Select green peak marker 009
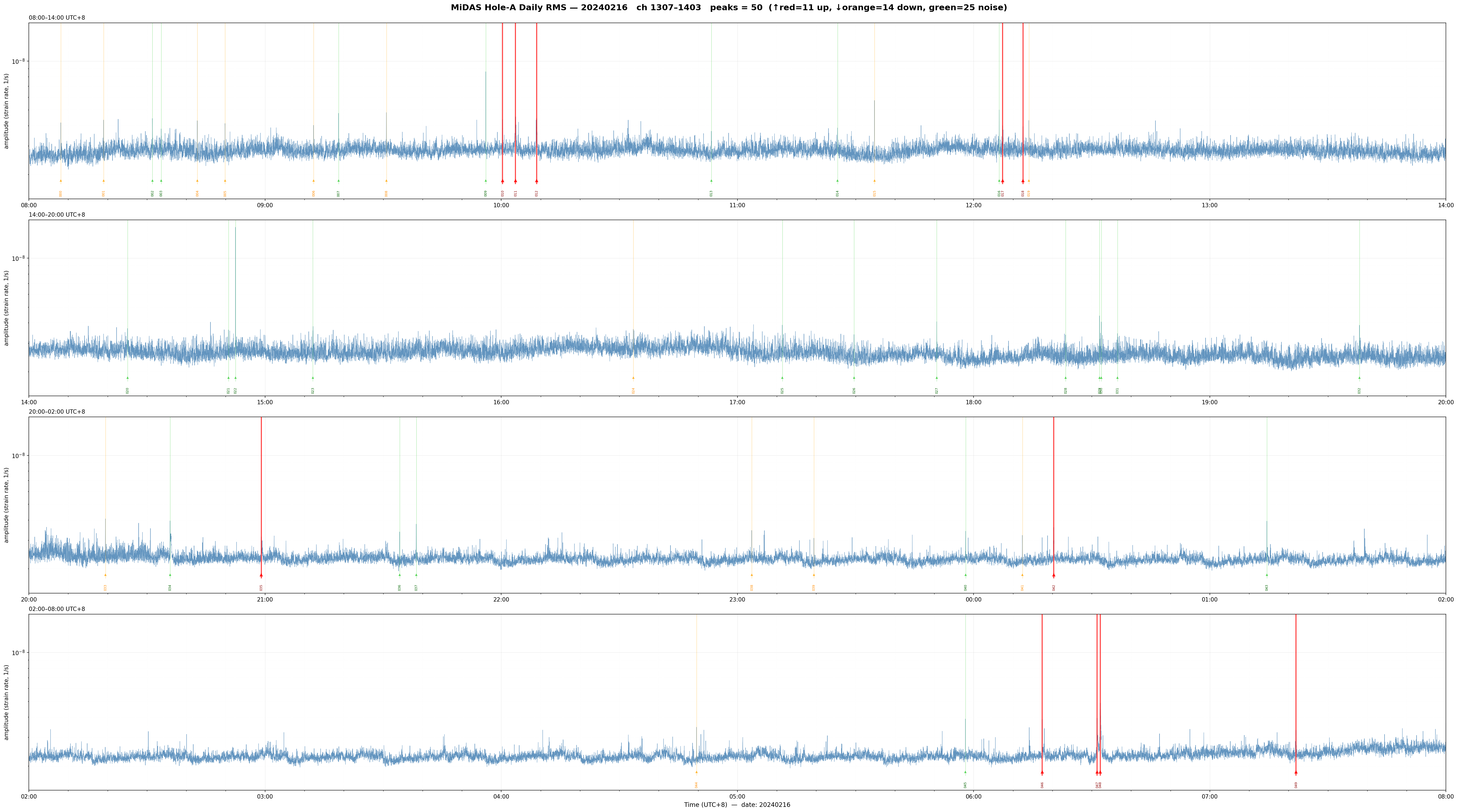Screen dimensions: 1458x812 tap(486, 181)
